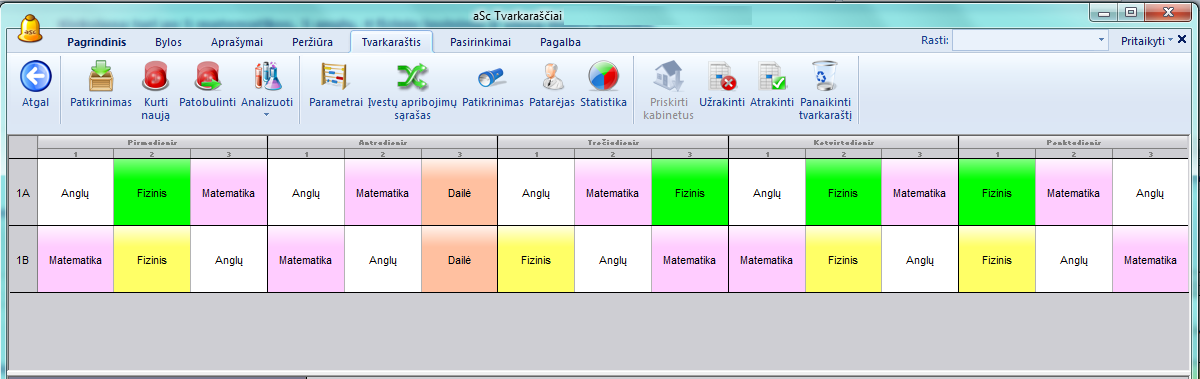The image size is (1200, 379).
Task: Click Atrakinti unlock icon
Action: [771, 76]
